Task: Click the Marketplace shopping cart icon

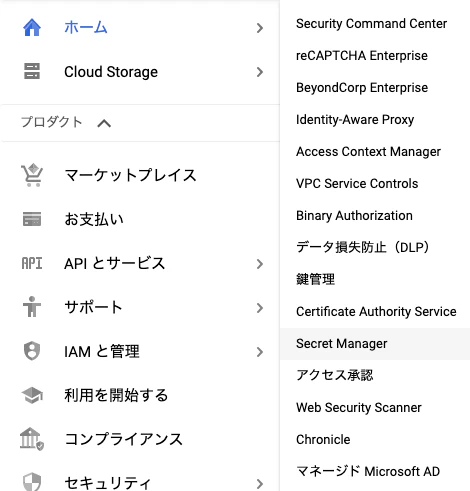Action: [x=32, y=175]
